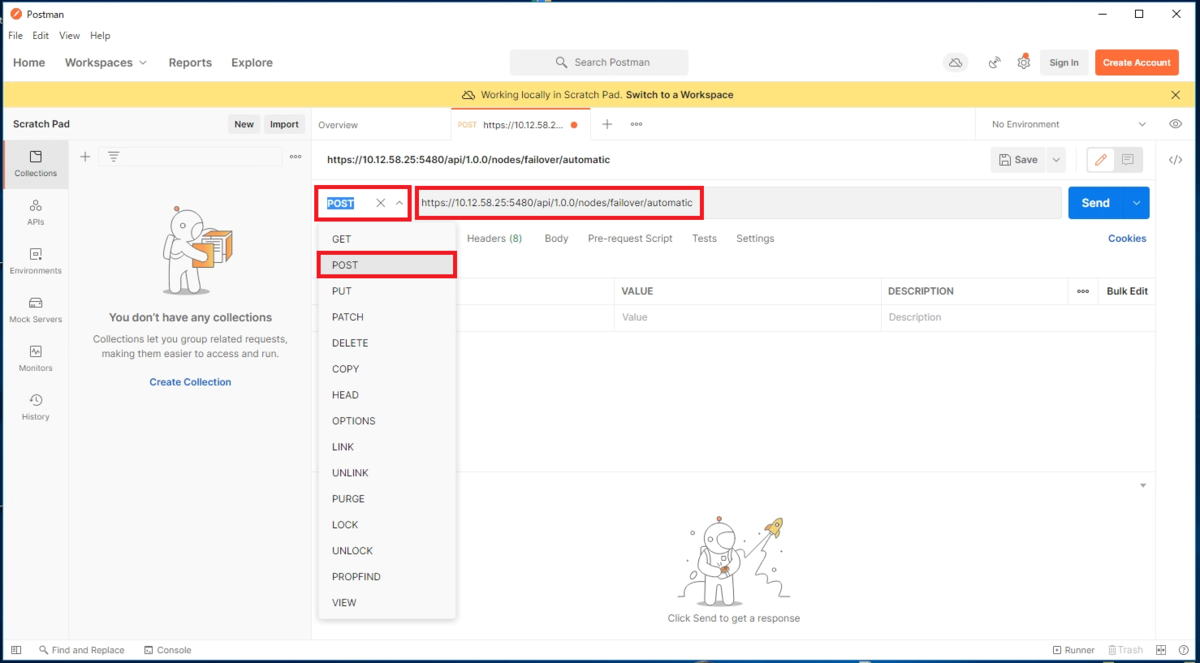Collapse the response pane arrow
The image size is (1200, 663).
tap(1143, 485)
